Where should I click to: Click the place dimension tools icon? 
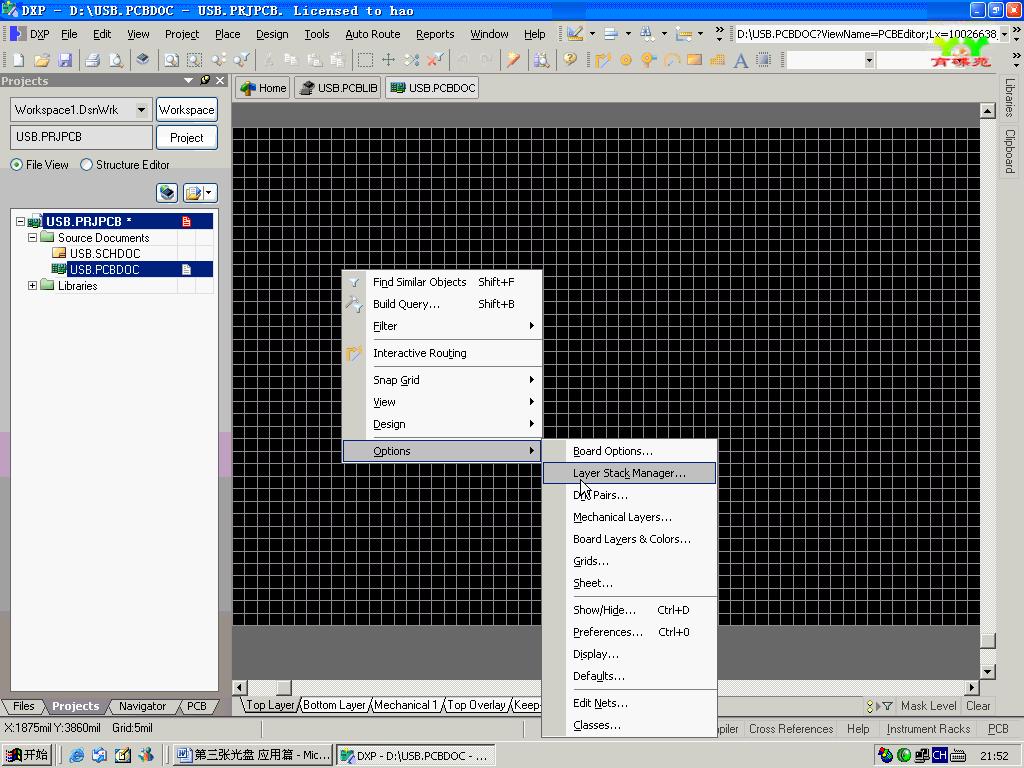point(684,34)
